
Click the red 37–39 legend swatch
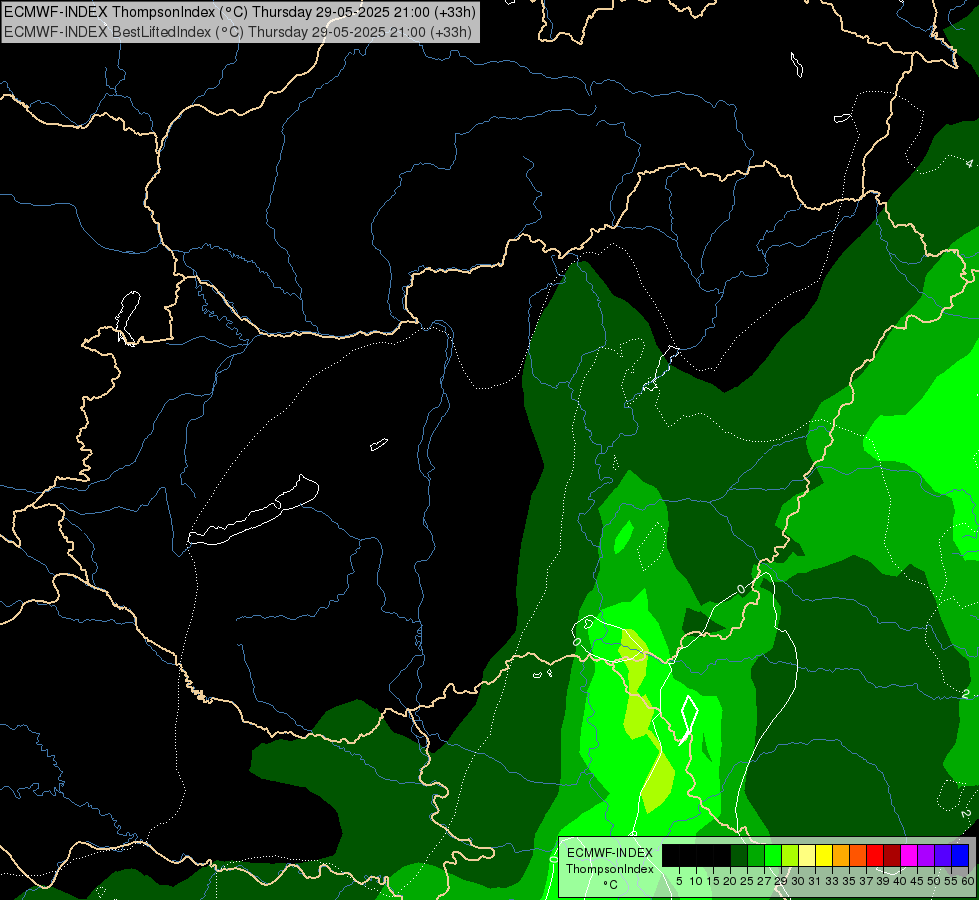coord(875,855)
